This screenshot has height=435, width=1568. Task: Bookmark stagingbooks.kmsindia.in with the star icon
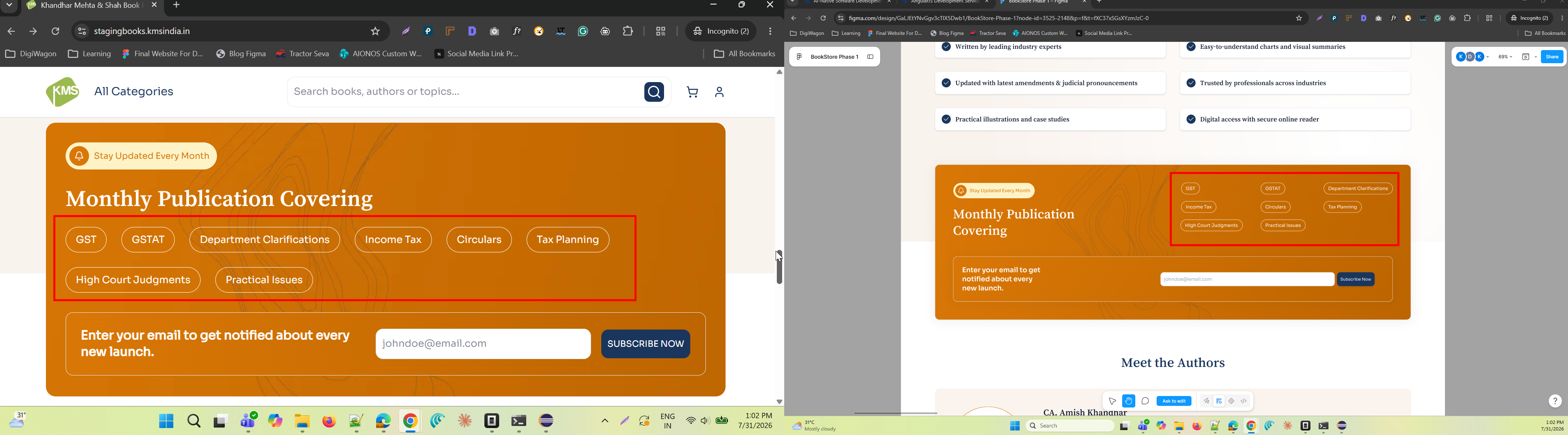[x=376, y=31]
